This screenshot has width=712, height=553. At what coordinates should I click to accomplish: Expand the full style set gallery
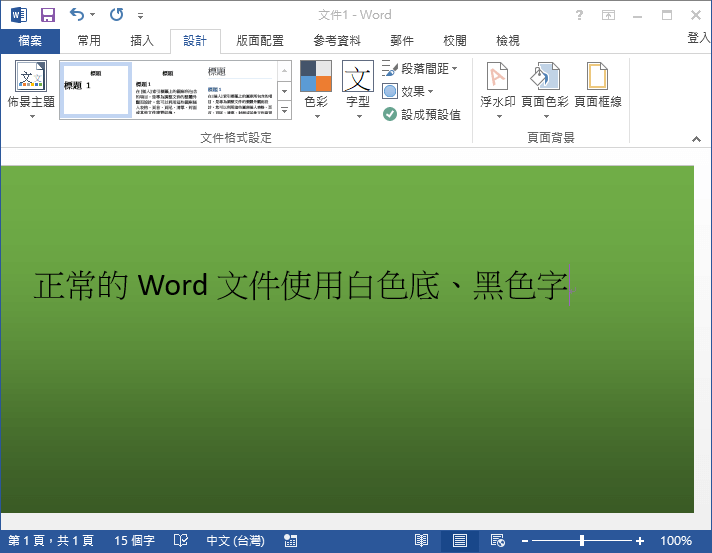click(284, 110)
